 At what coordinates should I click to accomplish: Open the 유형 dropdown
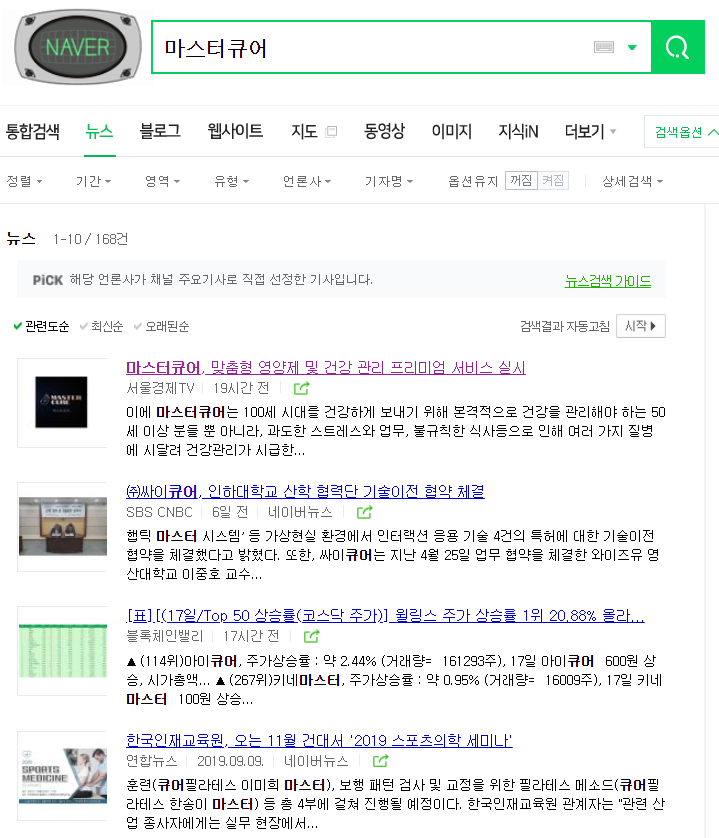pyautogui.click(x=231, y=181)
